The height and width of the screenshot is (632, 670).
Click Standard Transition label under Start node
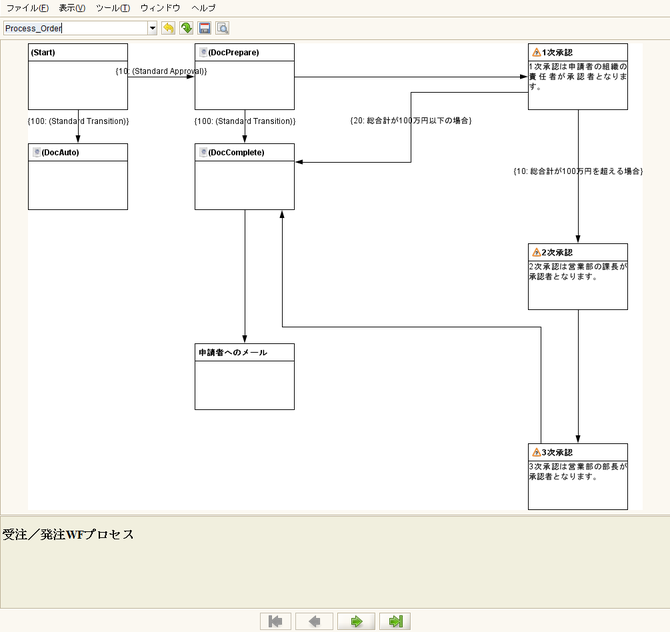coord(78,121)
